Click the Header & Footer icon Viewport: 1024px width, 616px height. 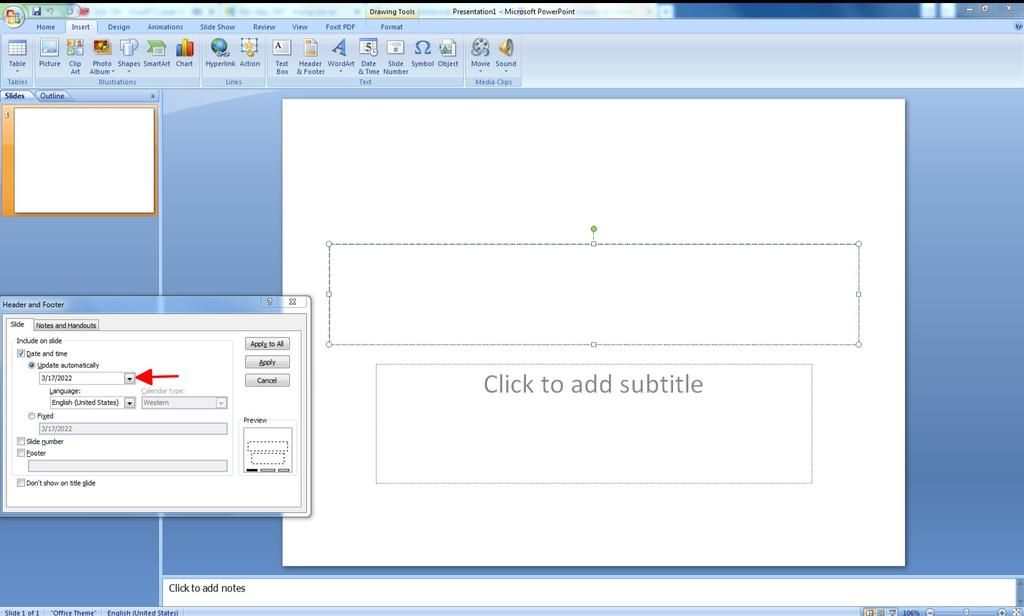pos(310,48)
